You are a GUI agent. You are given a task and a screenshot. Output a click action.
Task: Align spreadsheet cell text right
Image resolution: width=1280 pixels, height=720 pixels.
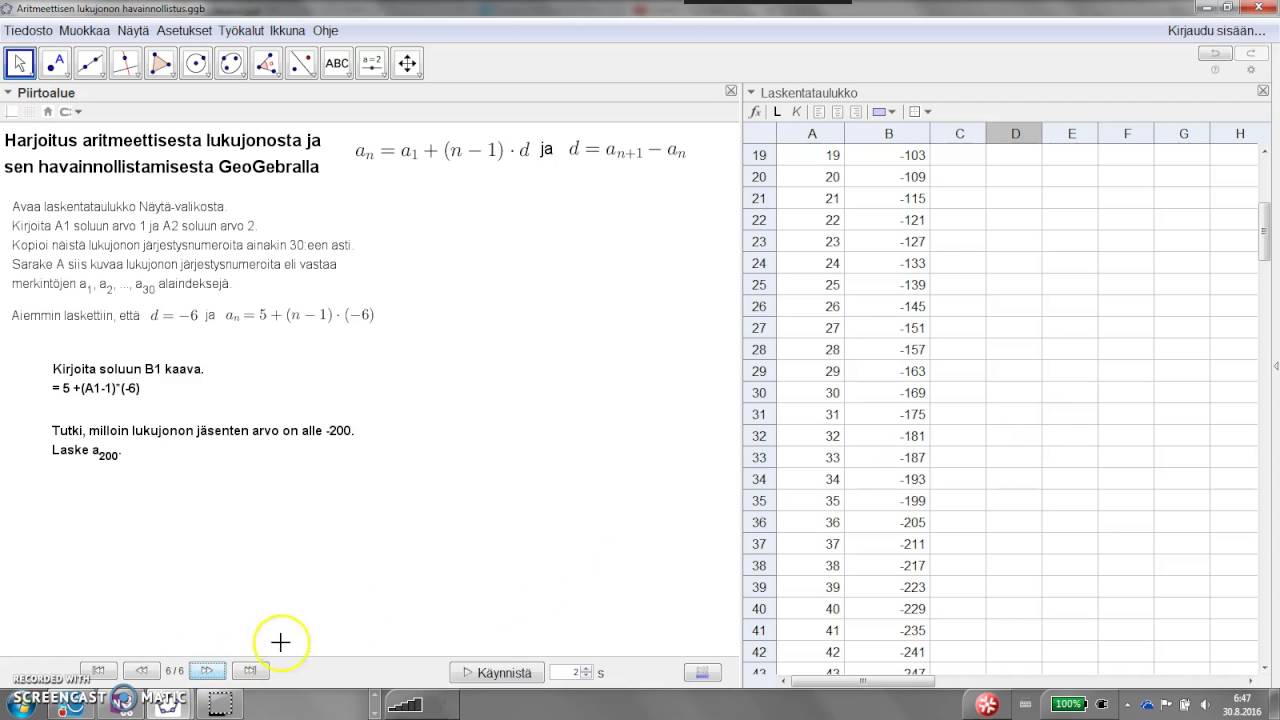click(x=857, y=112)
